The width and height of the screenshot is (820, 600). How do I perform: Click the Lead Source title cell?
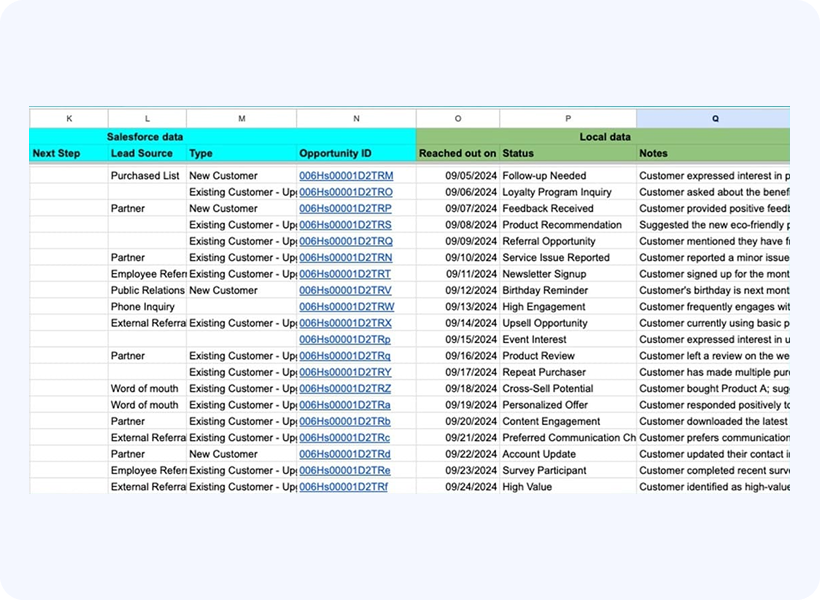tap(147, 153)
